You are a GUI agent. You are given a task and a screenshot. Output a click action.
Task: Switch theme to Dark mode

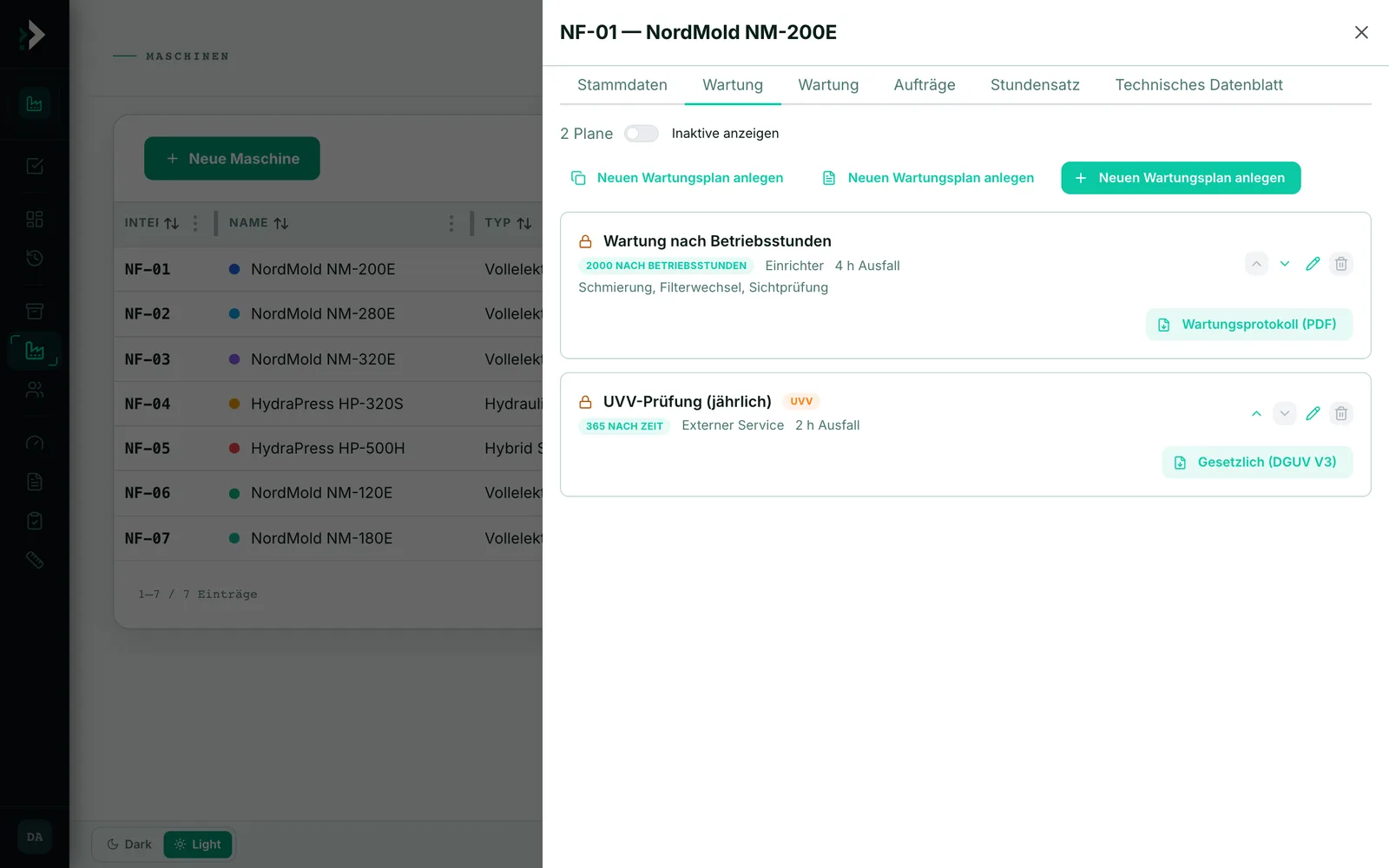pyautogui.click(x=128, y=845)
